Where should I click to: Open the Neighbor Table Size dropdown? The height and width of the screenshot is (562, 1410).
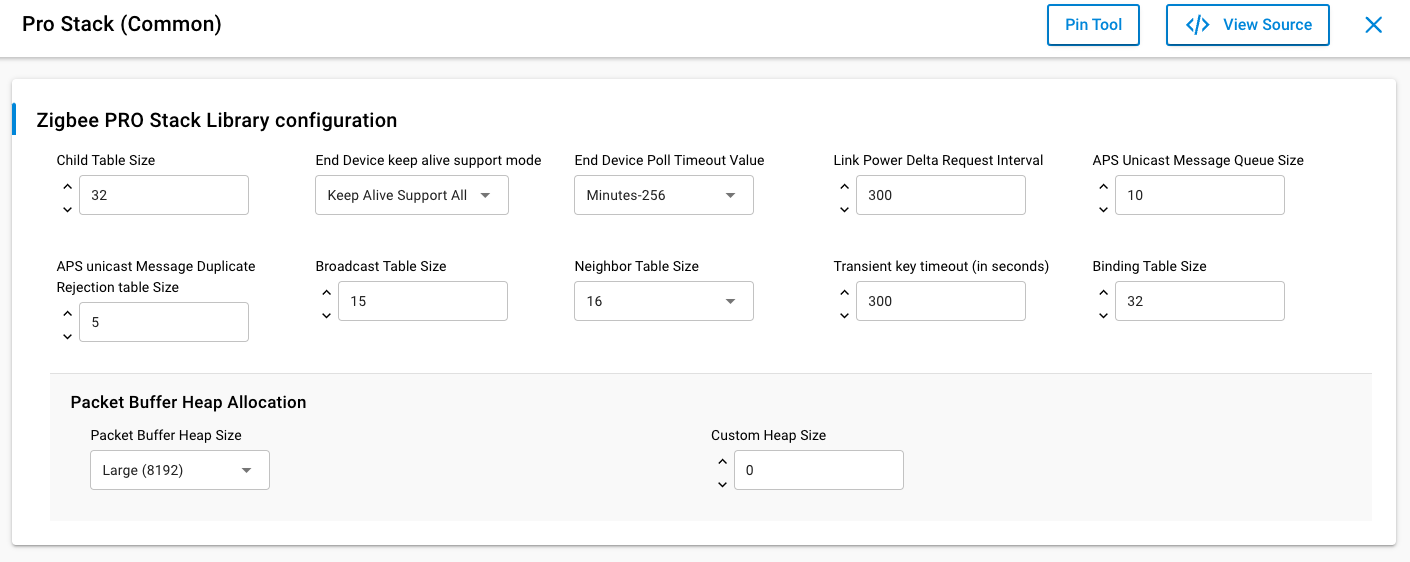coord(663,301)
